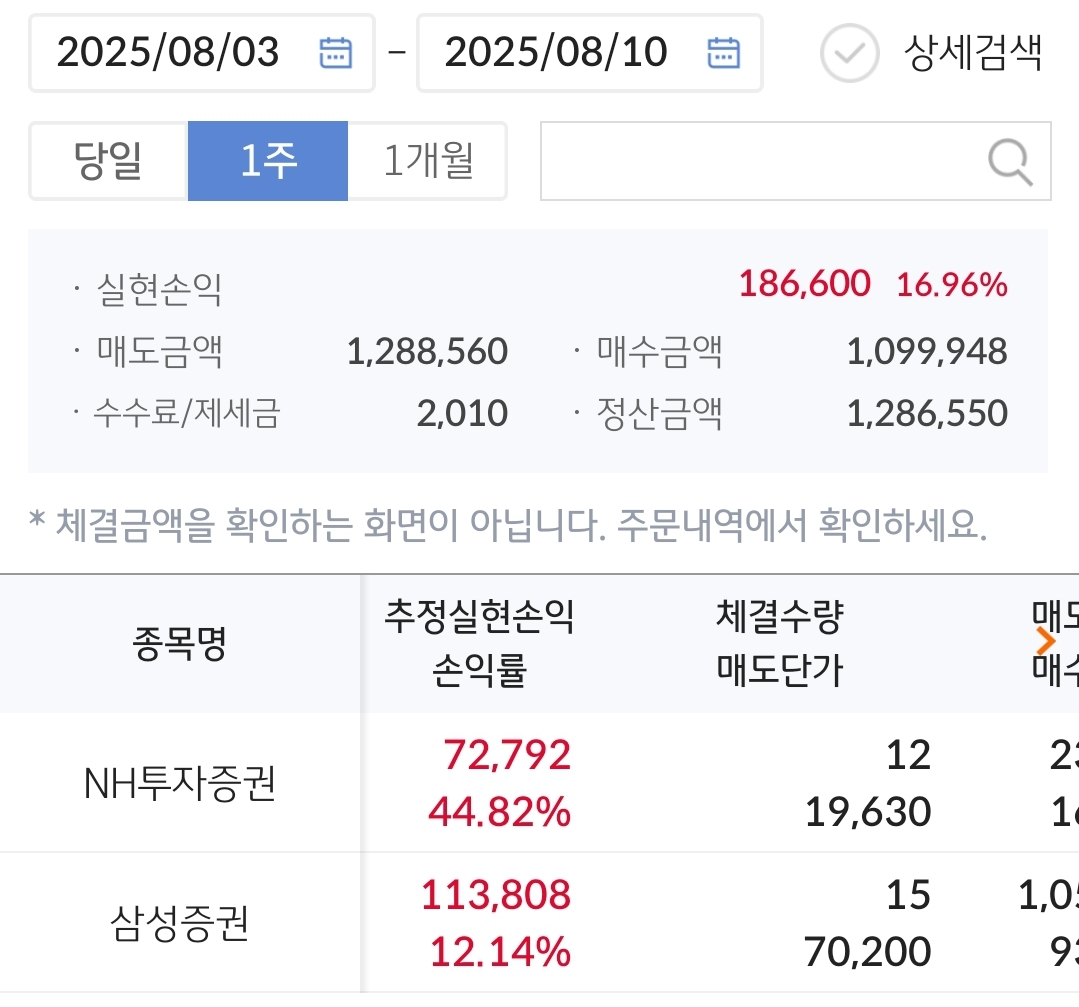The image size is (1079, 1007).
Task: Click the 매수금액 value 1,099,948
Action: [x=927, y=351]
